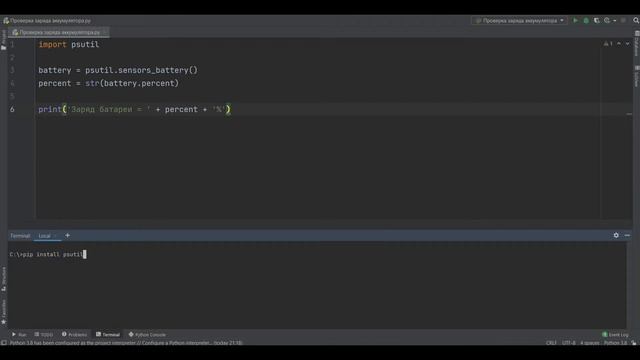Click the greyed-out Stop icon in toolbar
Image resolution: width=640 pixels, height=360 pixels.
click(623, 20)
